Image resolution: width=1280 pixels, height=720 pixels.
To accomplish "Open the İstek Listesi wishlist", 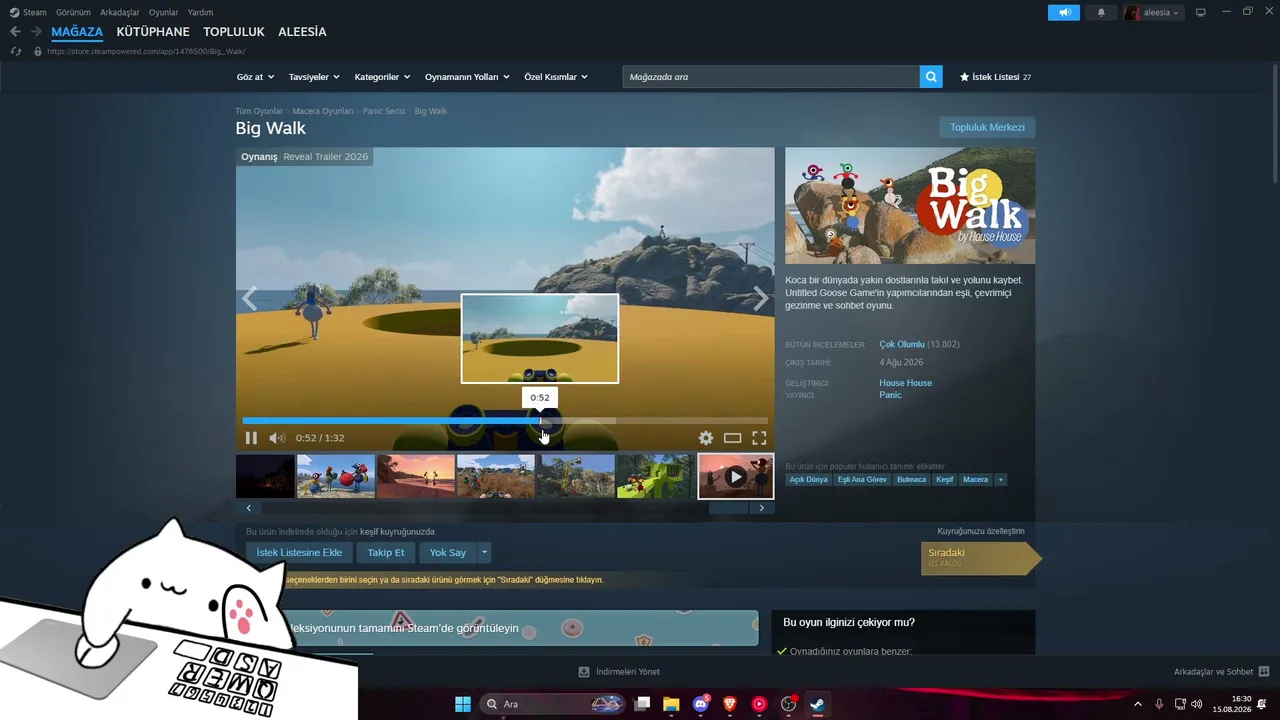I will point(995,77).
